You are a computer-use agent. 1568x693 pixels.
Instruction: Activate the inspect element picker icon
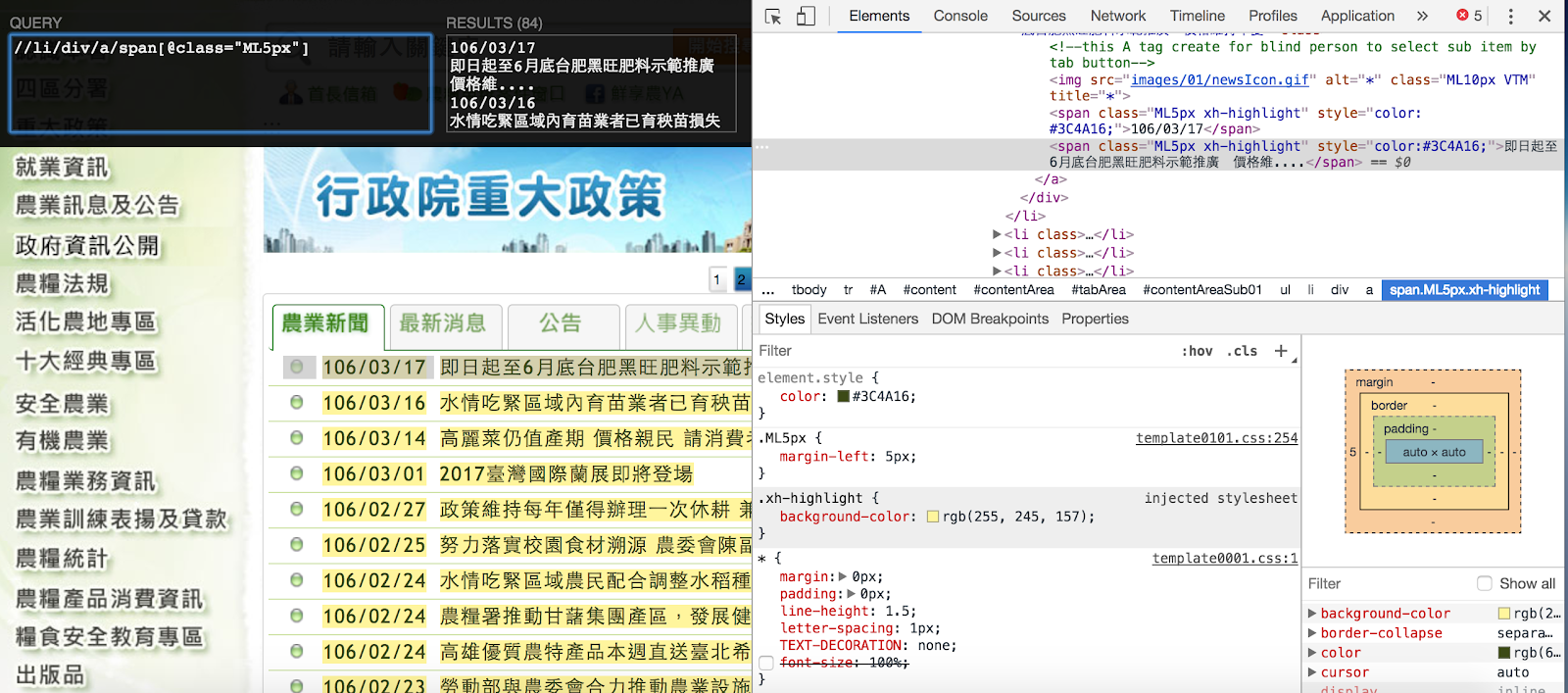(773, 16)
